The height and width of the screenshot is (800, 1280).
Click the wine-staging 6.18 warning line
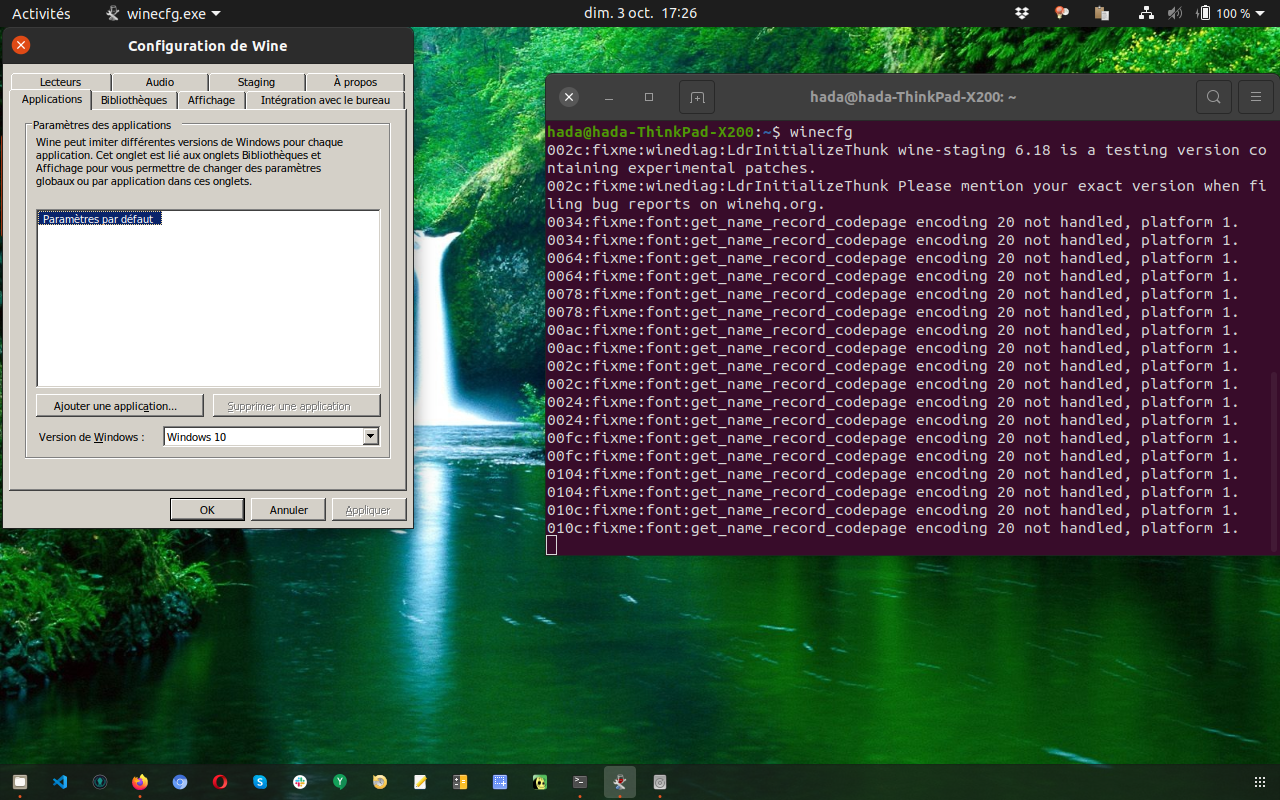click(x=907, y=159)
